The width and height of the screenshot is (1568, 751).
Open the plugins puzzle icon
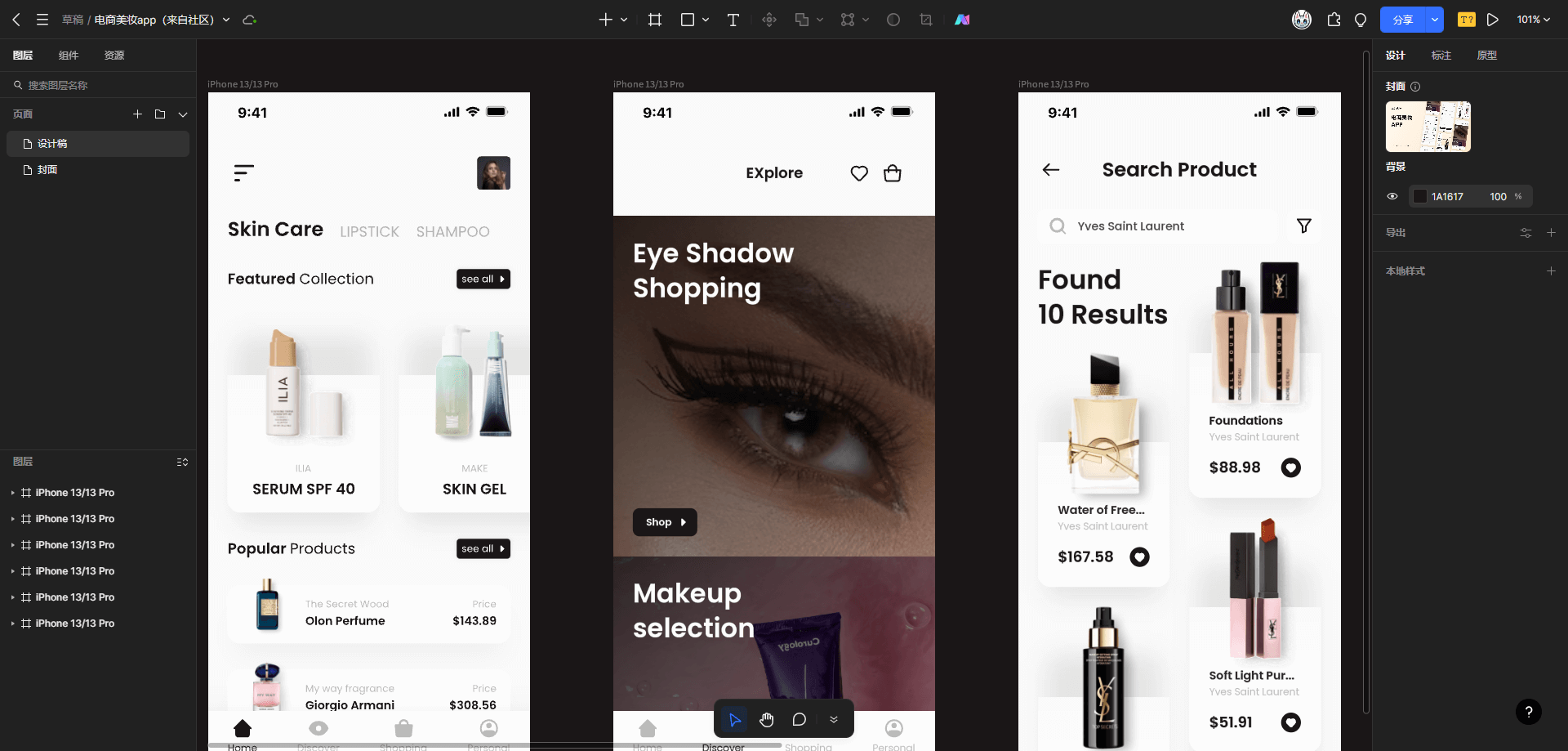(1334, 20)
